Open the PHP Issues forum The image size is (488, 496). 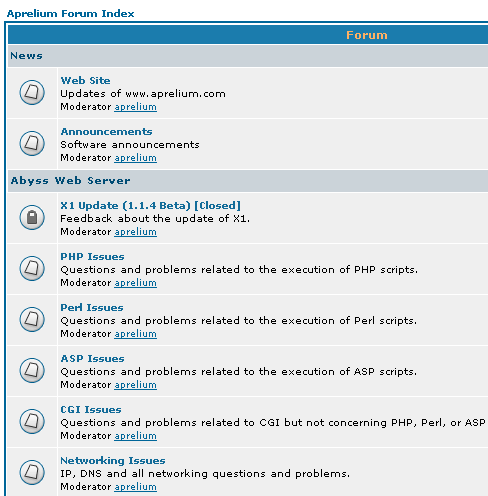(x=92, y=257)
